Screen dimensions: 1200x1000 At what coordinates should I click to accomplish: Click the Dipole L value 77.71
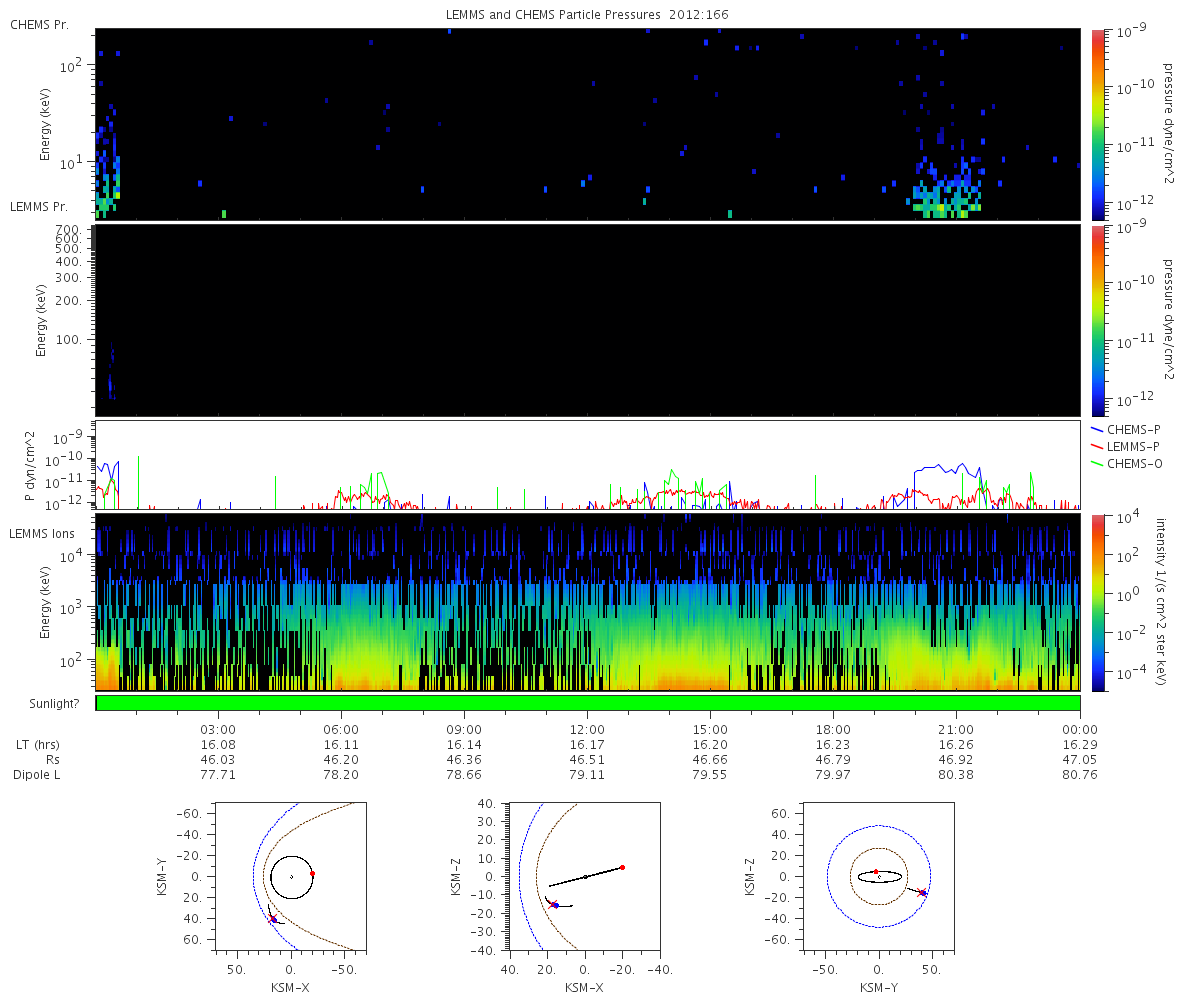tap(218, 775)
